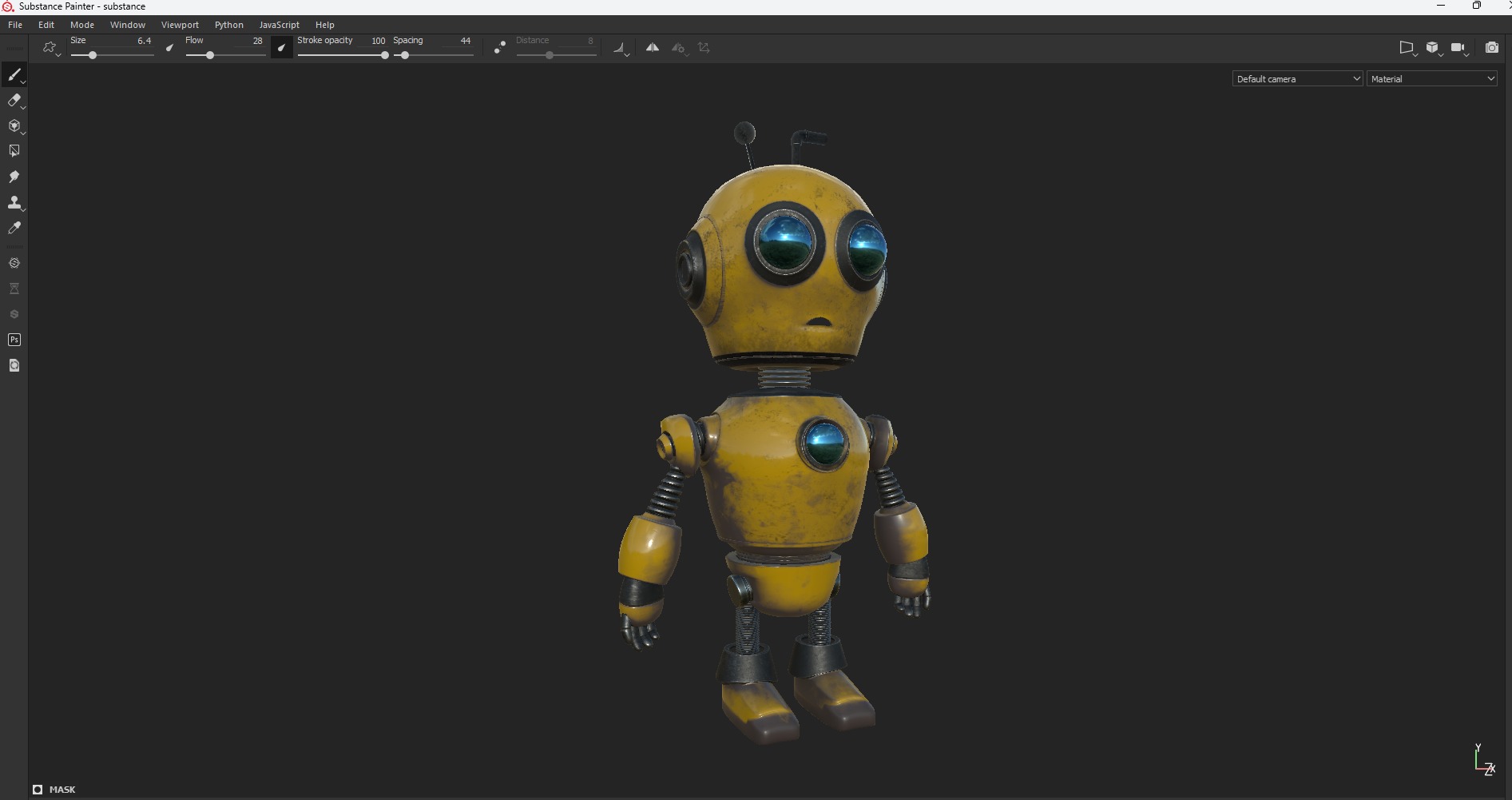
Task: Click the Photoshop export Ps icon
Action: point(14,340)
